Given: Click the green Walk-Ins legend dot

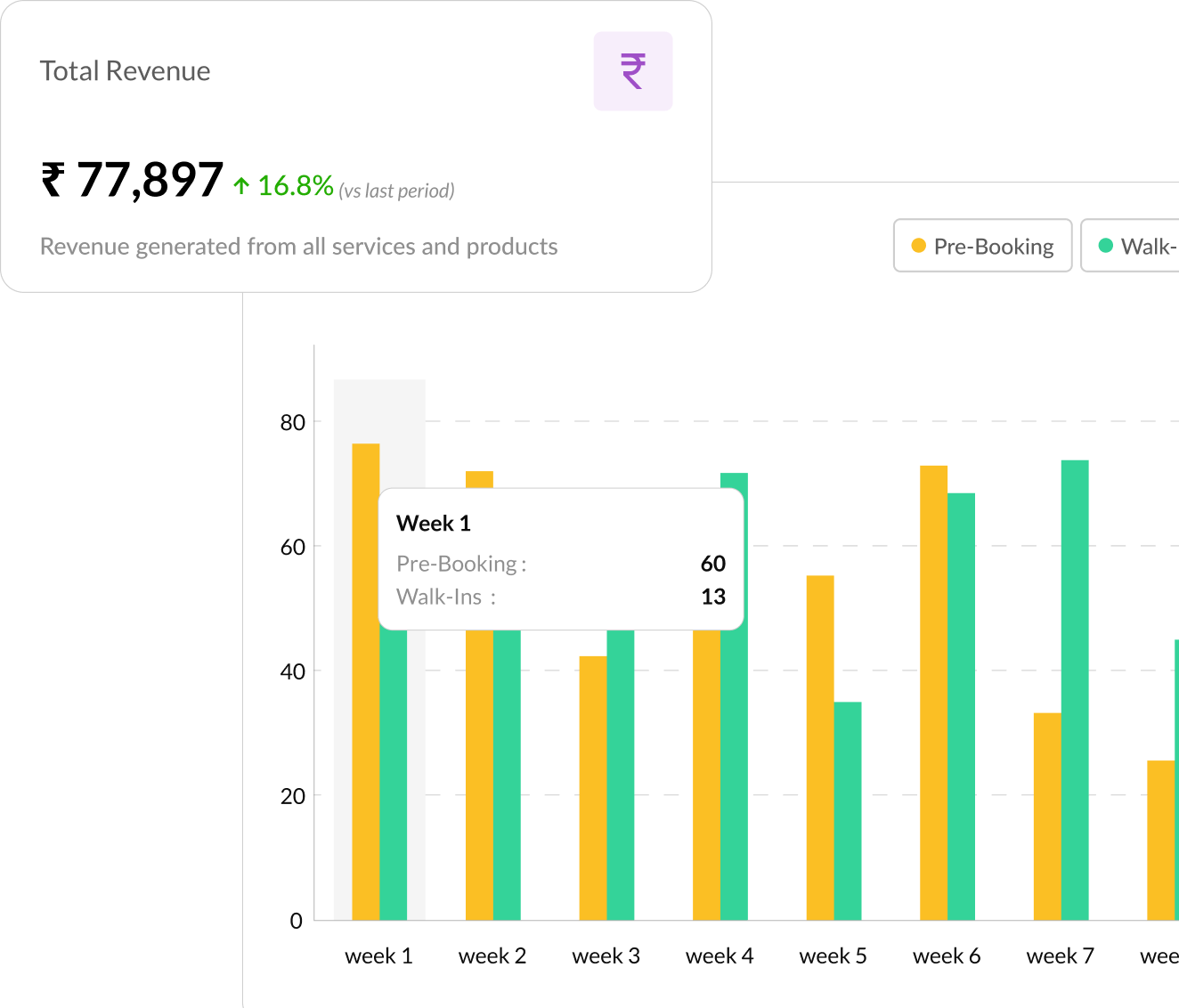Looking at the screenshot, I should point(1105,245).
